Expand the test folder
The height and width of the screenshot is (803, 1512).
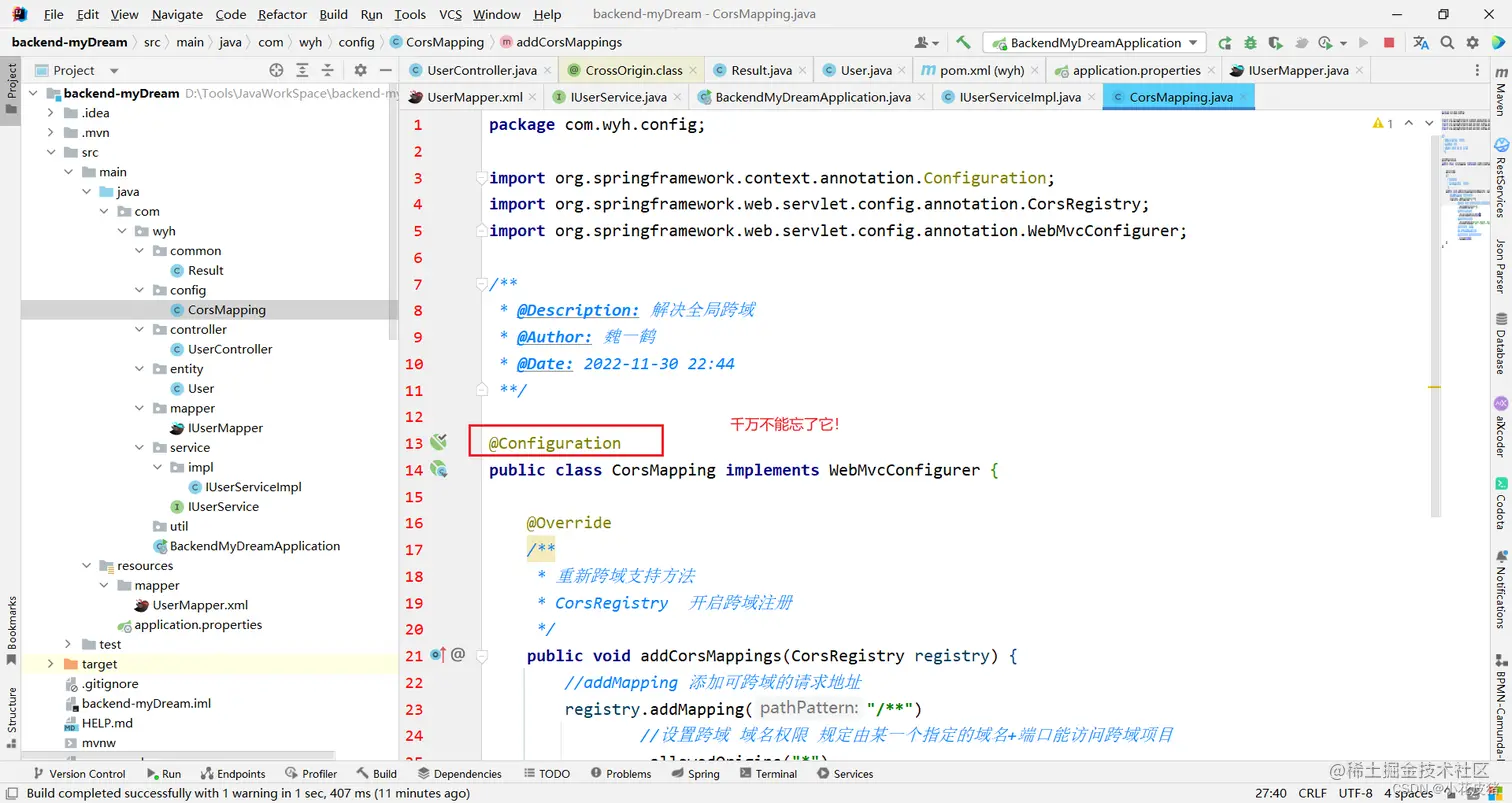(x=68, y=644)
